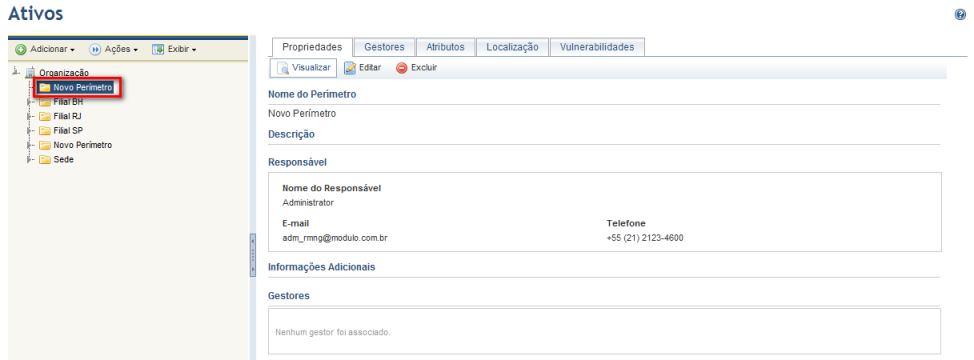Click the Ativos page title
The image size is (974, 360).
tap(35, 13)
